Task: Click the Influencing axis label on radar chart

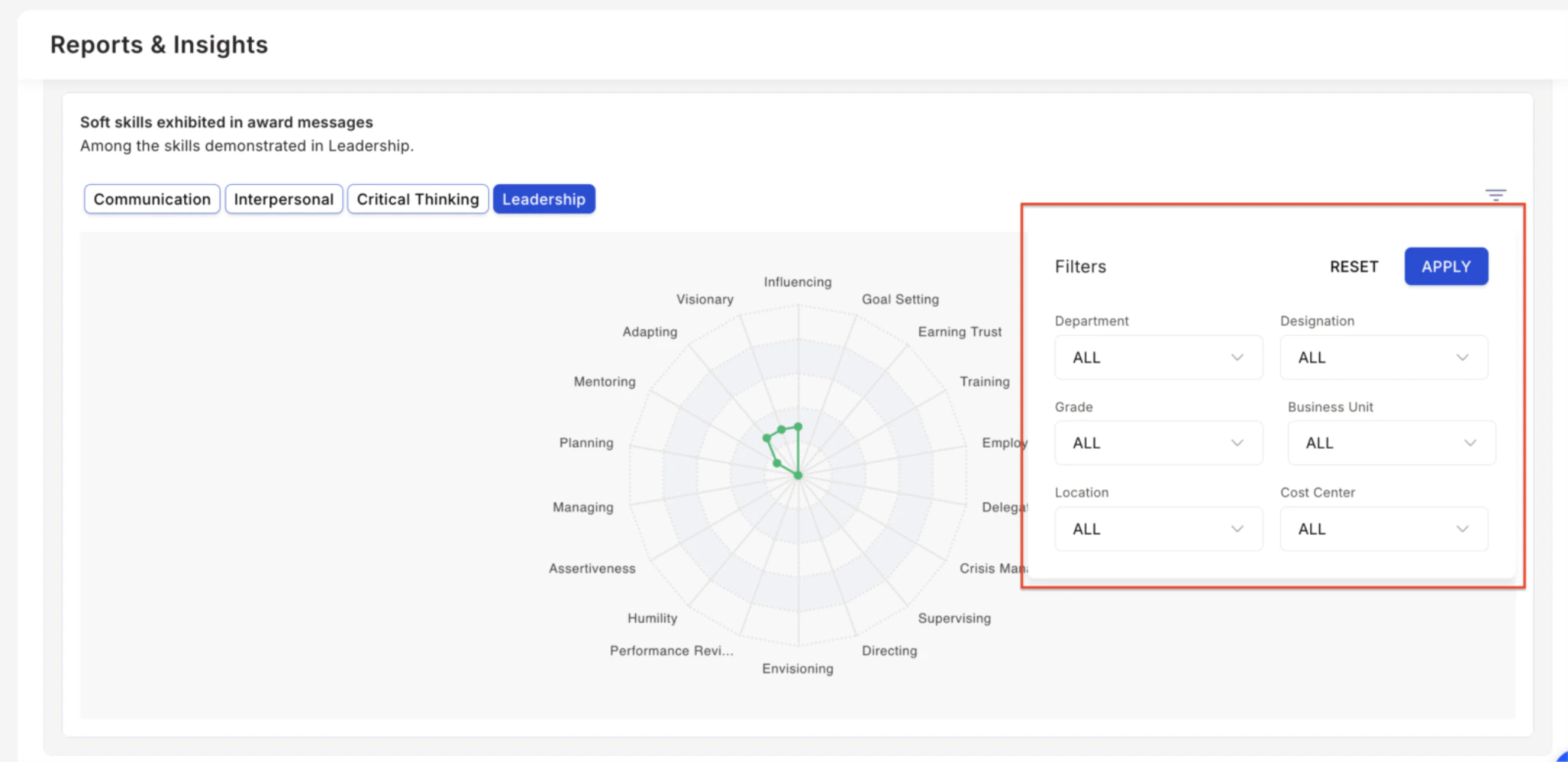Action: point(798,282)
